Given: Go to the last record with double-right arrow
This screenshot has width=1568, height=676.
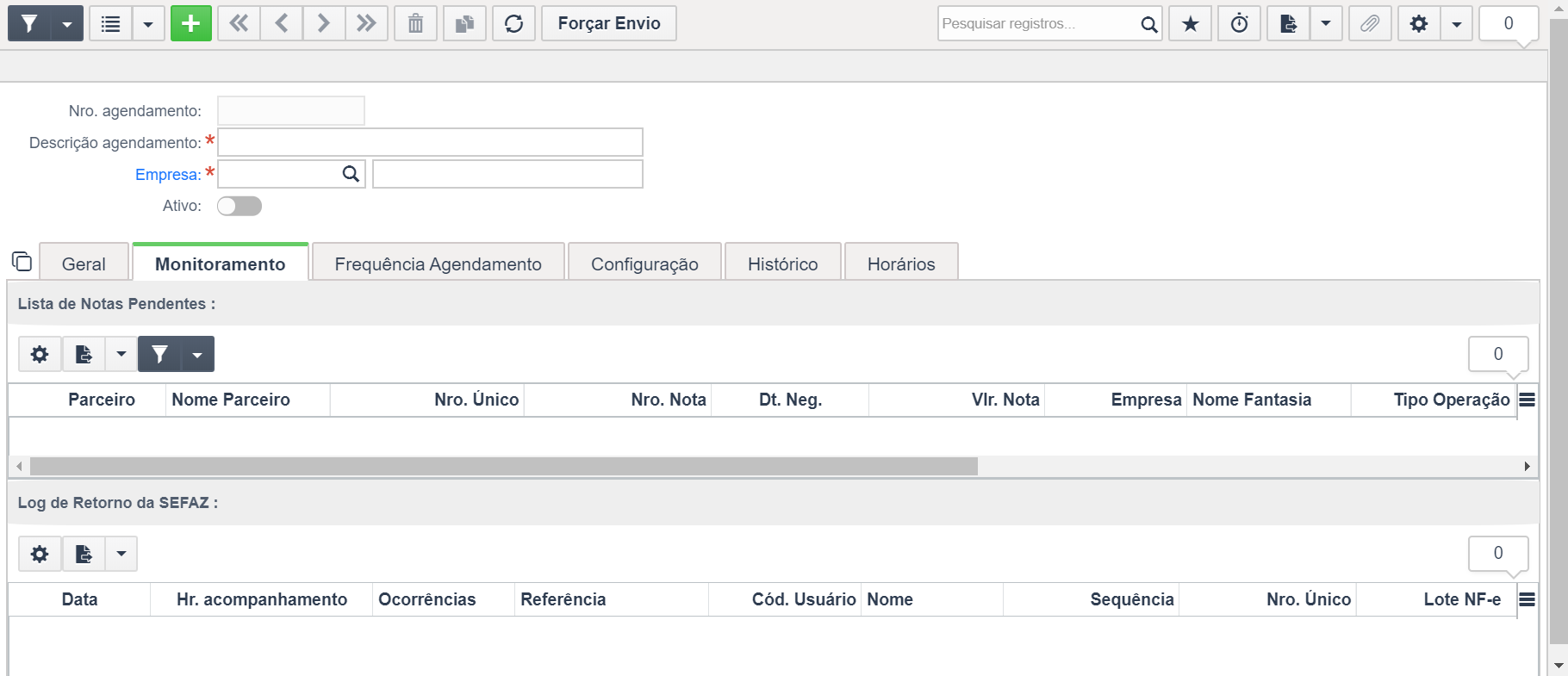Looking at the screenshot, I should (366, 23).
